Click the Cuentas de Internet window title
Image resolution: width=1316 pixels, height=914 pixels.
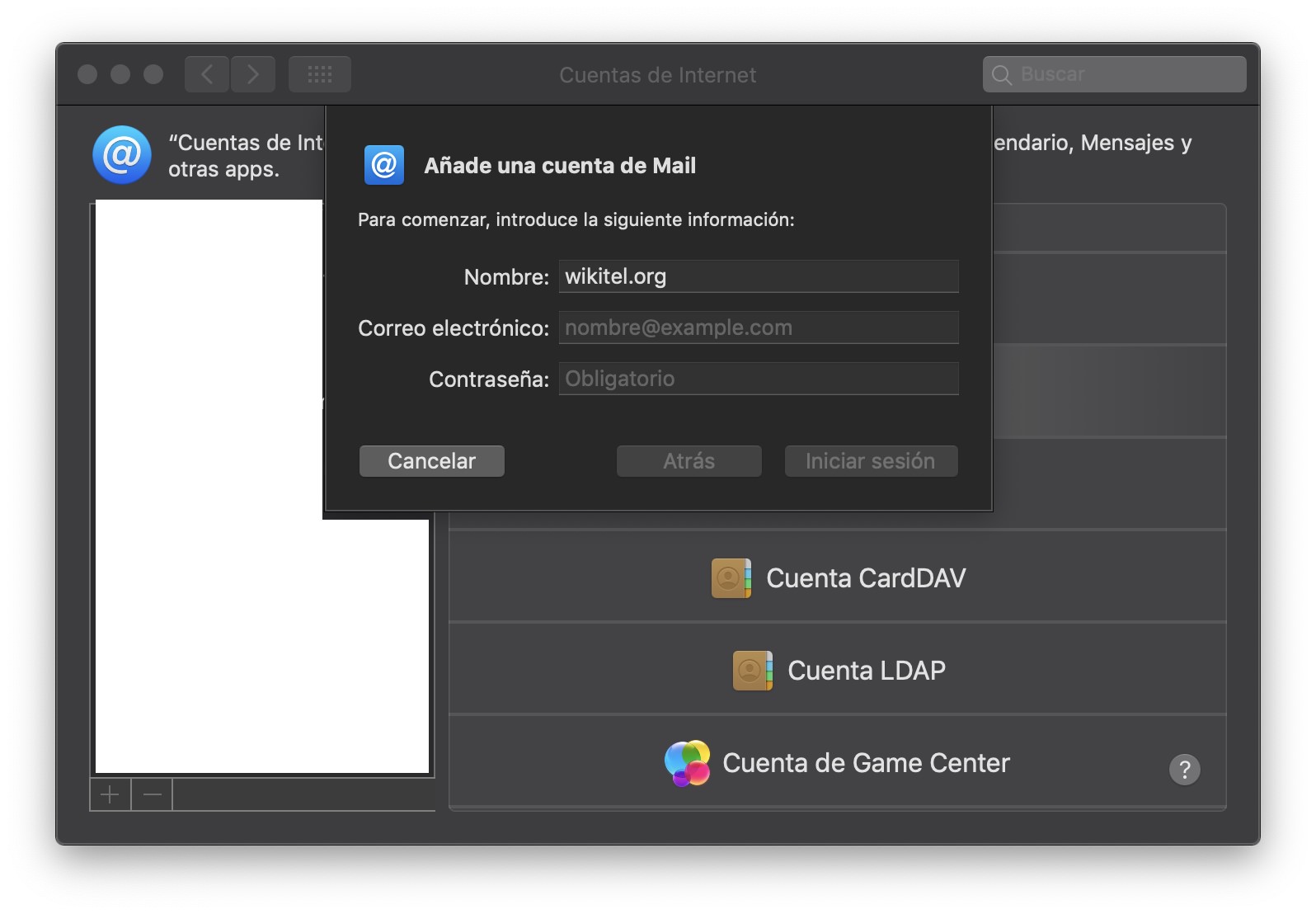657,75
